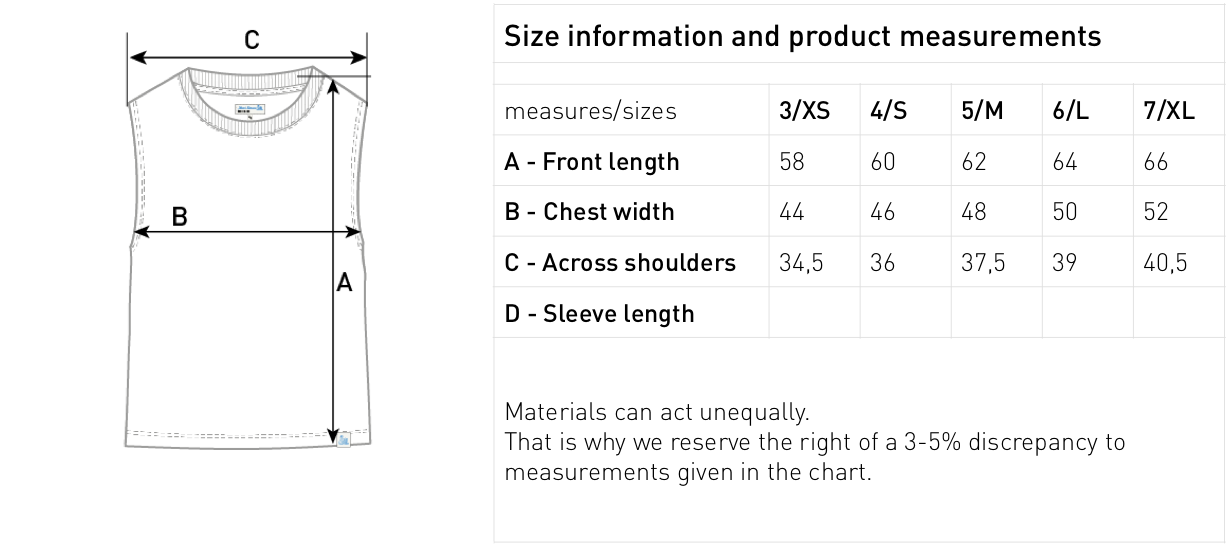
Task: Click the 6/L size header
Action: (x=1071, y=111)
